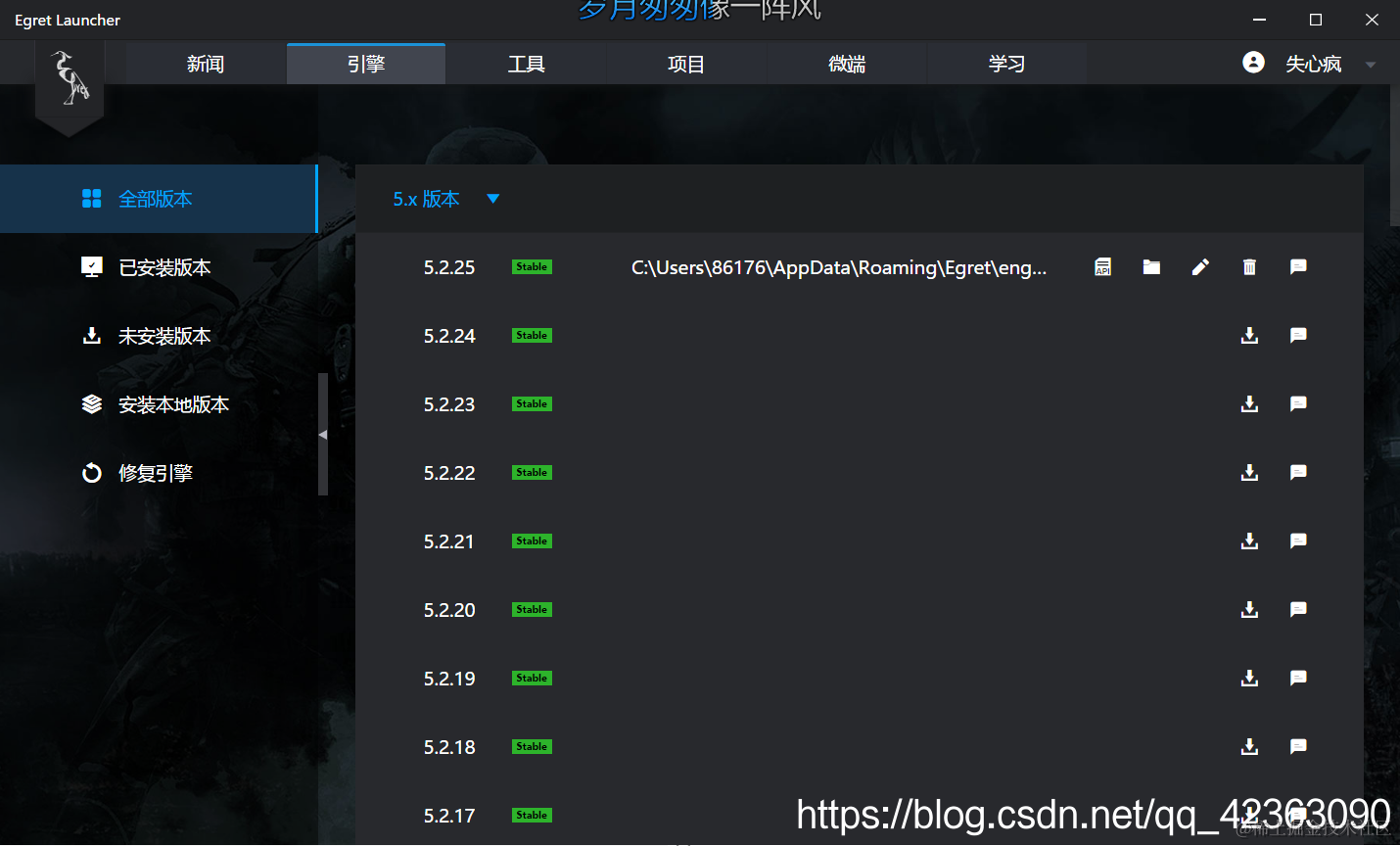Click Stable badge of 5.2.25

click(x=532, y=266)
